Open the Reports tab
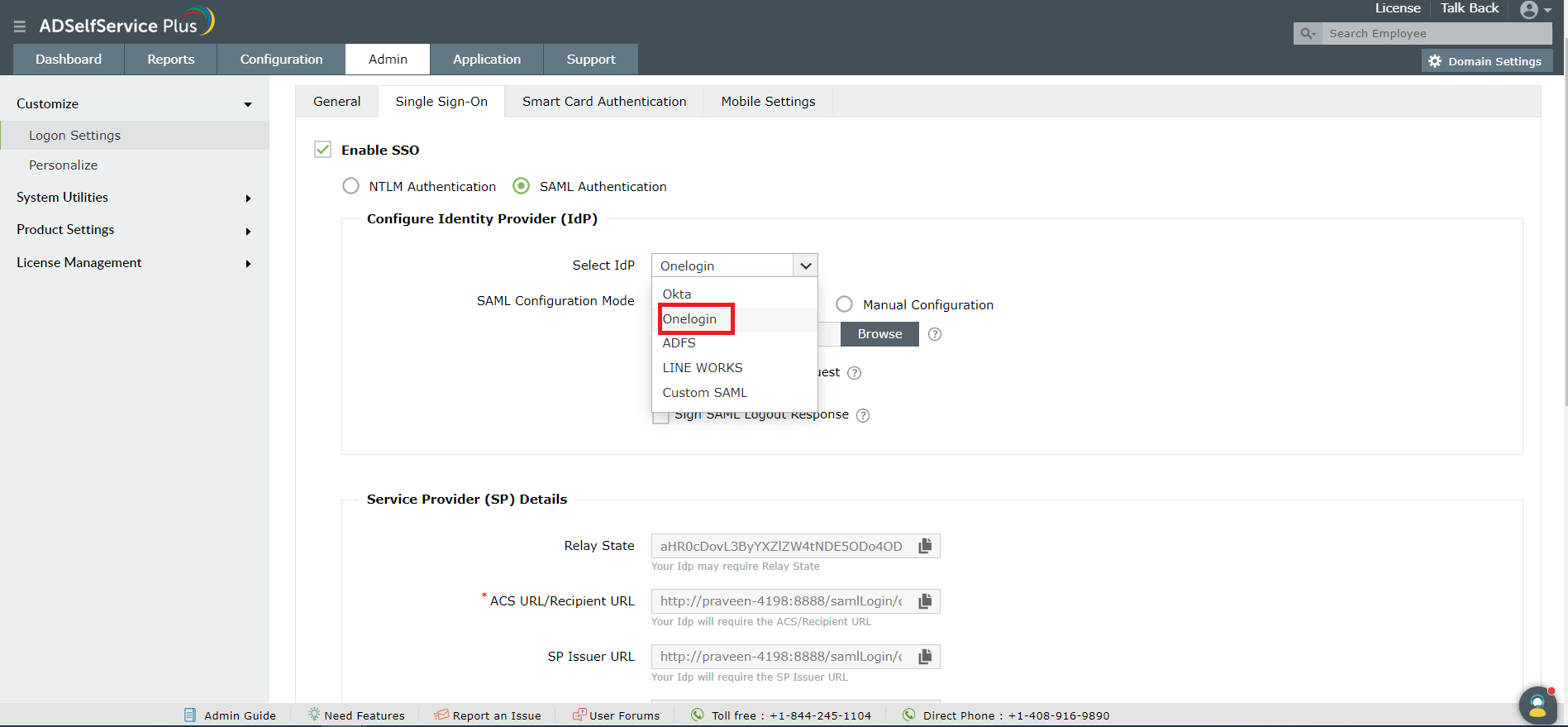Image resolution: width=1568 pixels, height=727 pixels. tap(171, 60)
